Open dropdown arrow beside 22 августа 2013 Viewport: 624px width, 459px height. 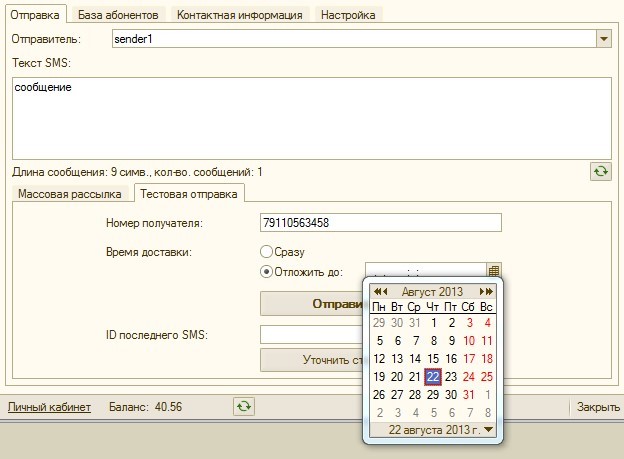(489, 429)
